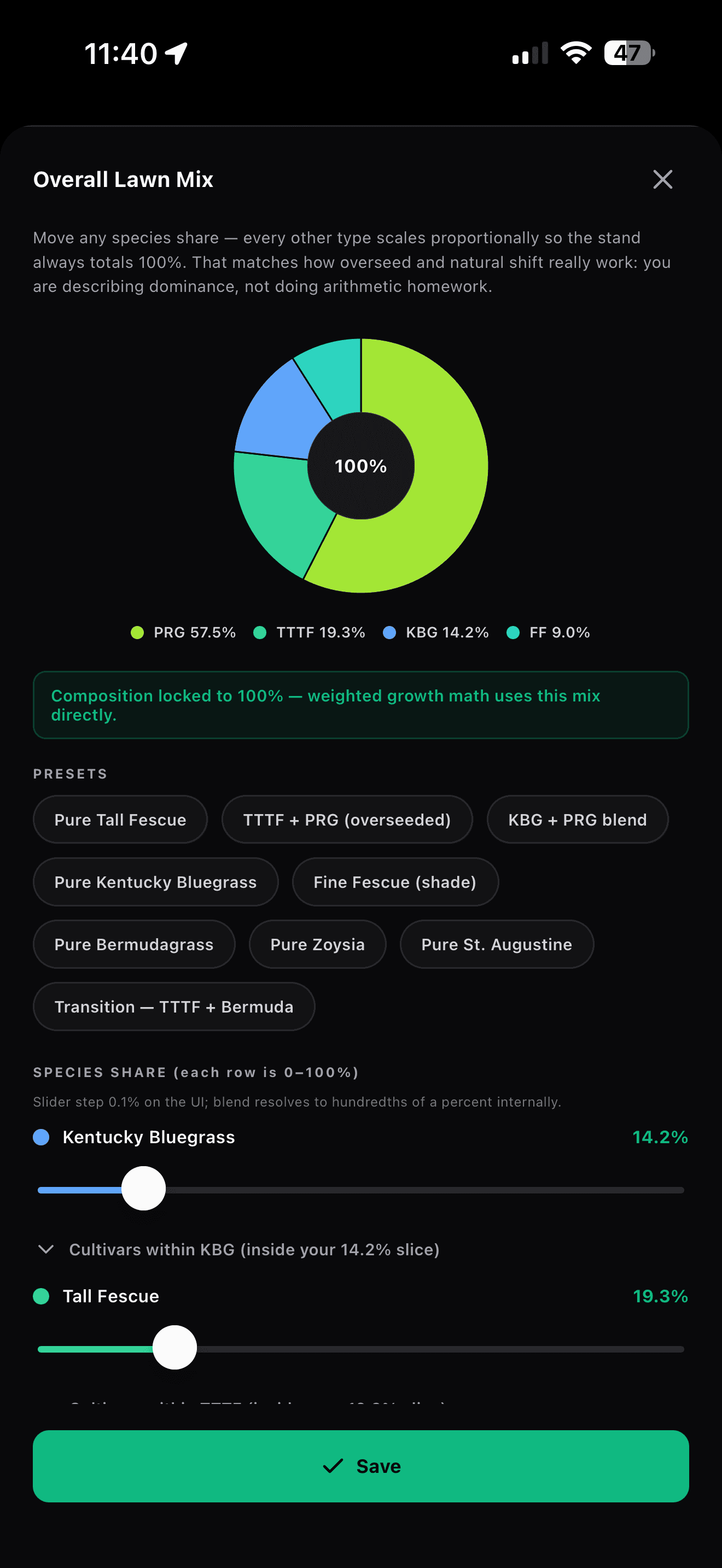
Task: Select the Fine Fescue (shade) preset
Action: pyautogui.click(x=395, y=882)
